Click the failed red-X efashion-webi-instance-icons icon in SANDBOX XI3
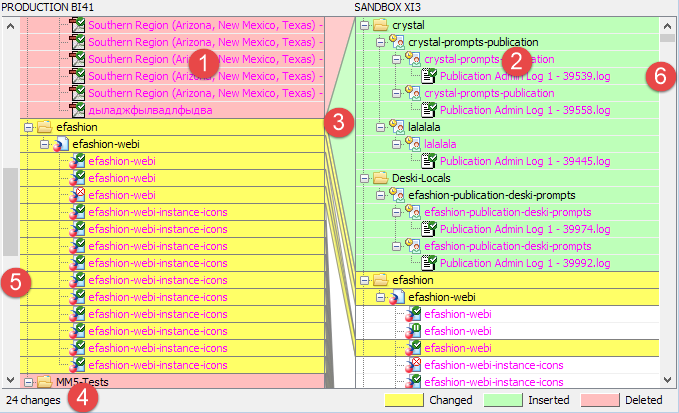This screenshot has height=413, width=679. pos(413,365)
